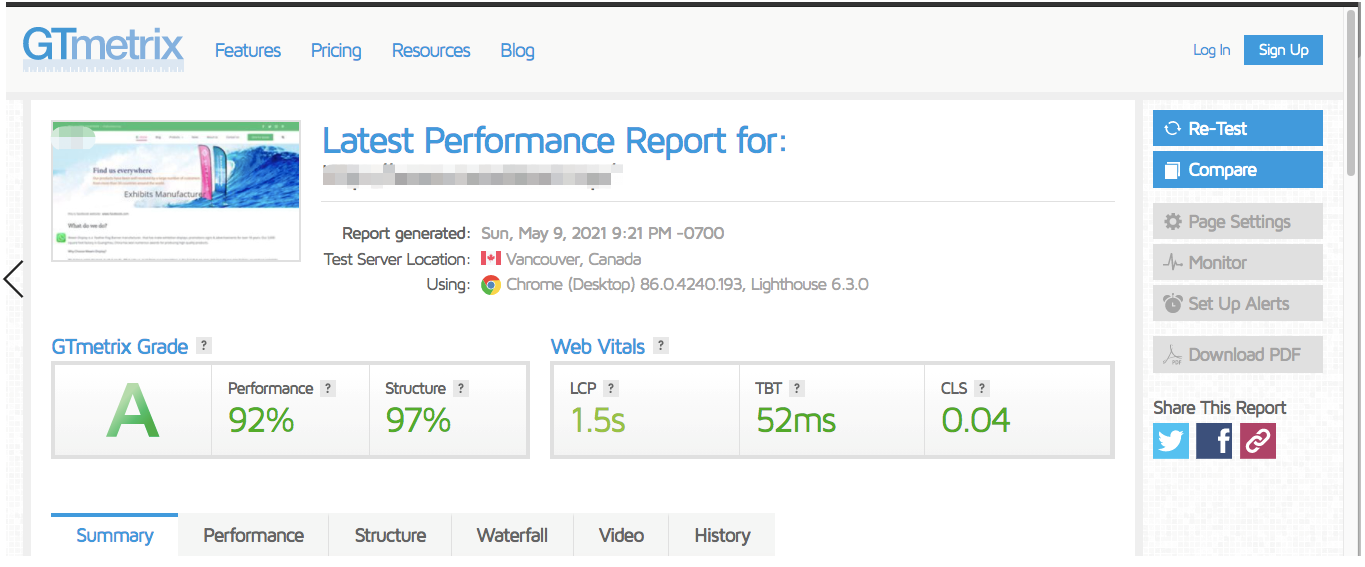The height and width of the screenshot is (567, 1365).
Task: Click Vancouver, Canada location text
Action: [573, 259]
